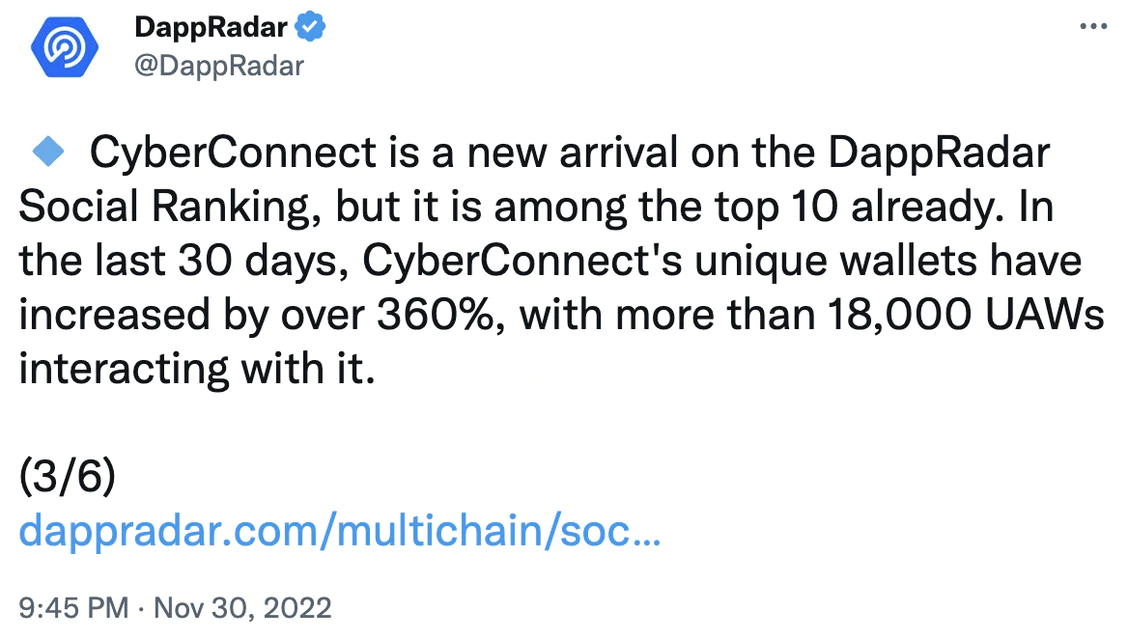Viewport: 1128px width, 639px height.
Task: Open the dappradar.com/multichain link
Action: click(x=340, y=531)
